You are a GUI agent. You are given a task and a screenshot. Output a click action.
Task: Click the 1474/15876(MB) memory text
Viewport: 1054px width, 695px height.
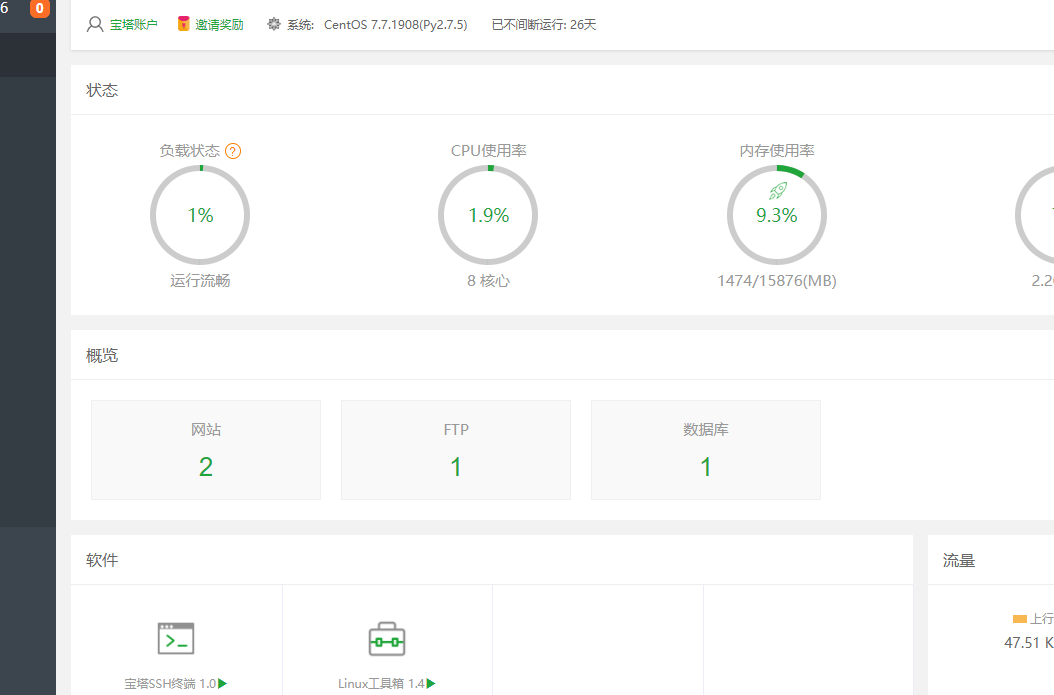click(x=777, y=281)
